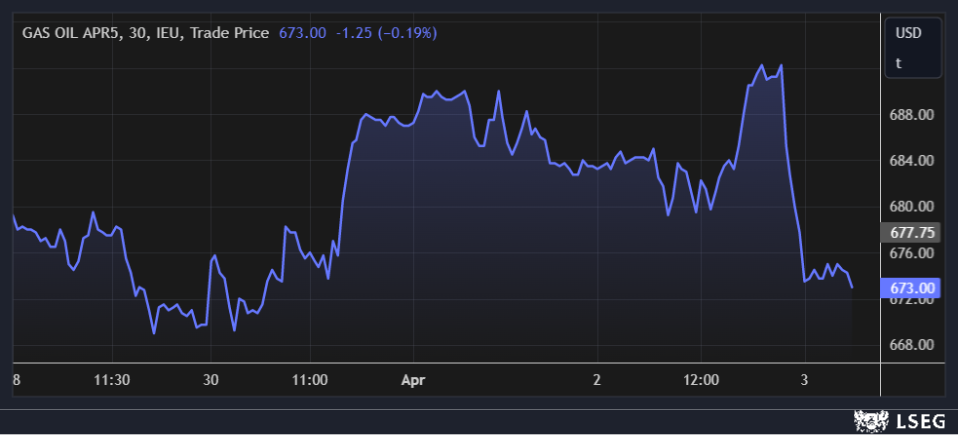Select the Apr marker on time axis

[413, 380]
